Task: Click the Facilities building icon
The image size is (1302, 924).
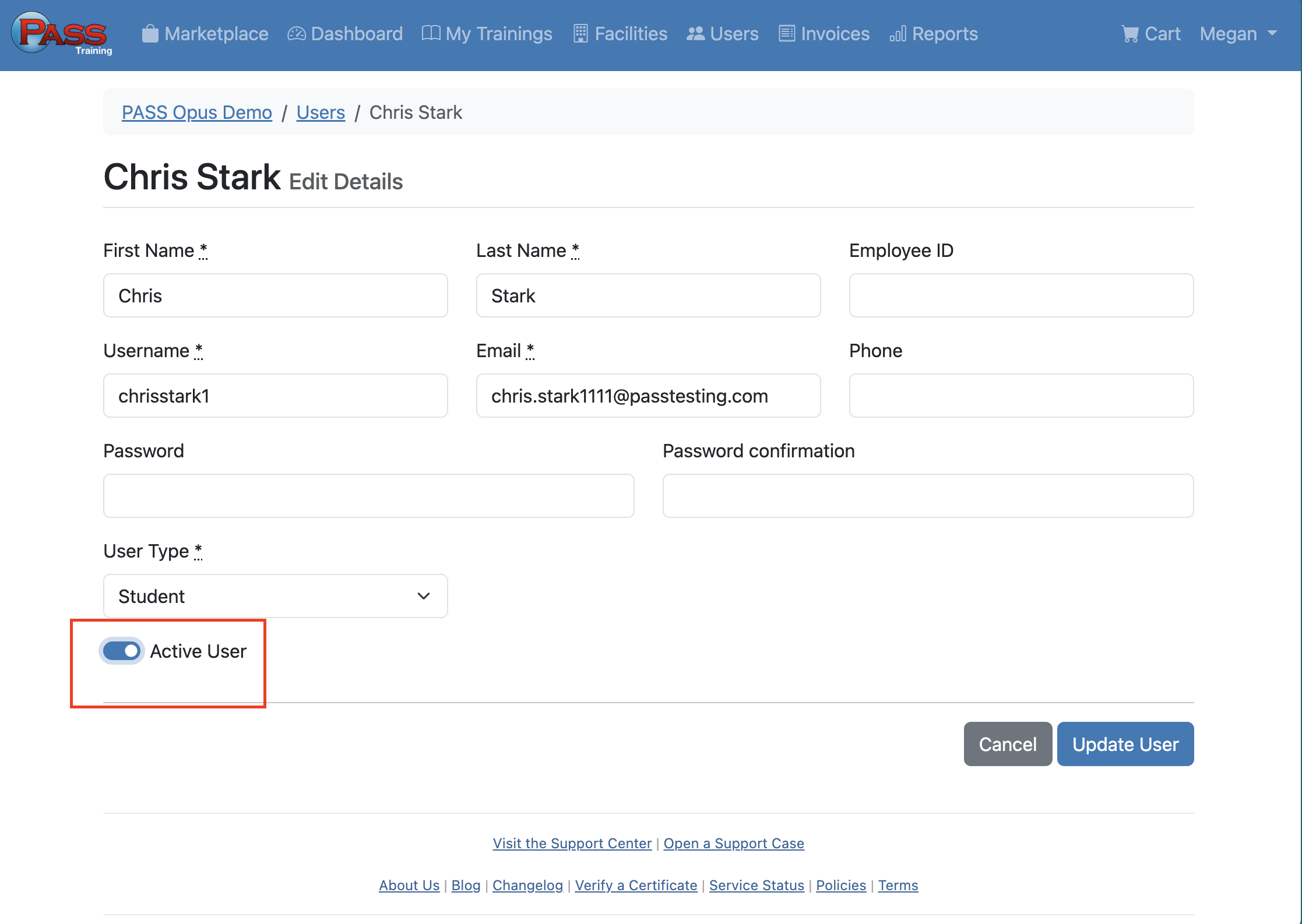Action: point(580,34)
